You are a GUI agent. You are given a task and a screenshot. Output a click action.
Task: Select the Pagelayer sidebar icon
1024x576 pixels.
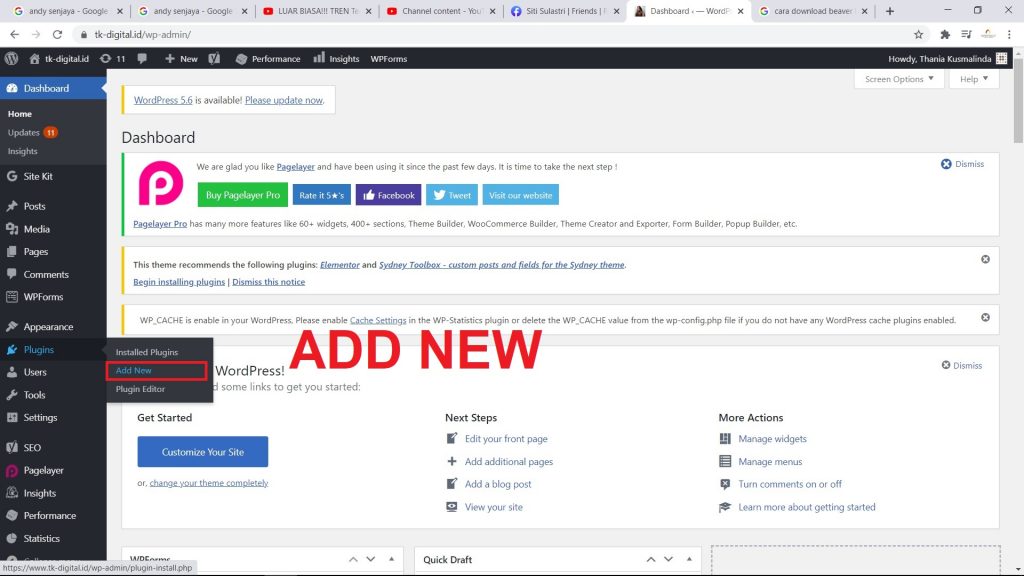14,470
